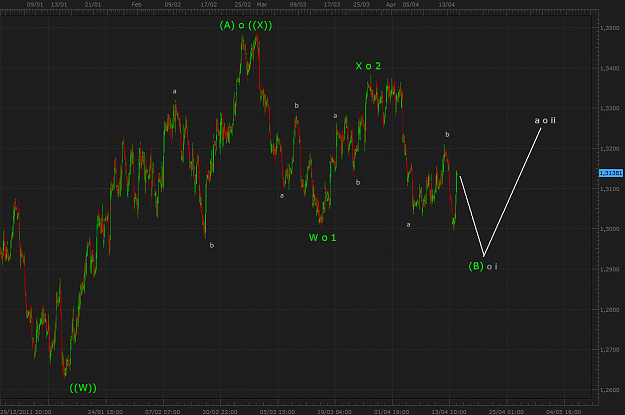Click the blue current price tag 1,31381
This screenshot has height=415, width=625.
tap(611, 173)
